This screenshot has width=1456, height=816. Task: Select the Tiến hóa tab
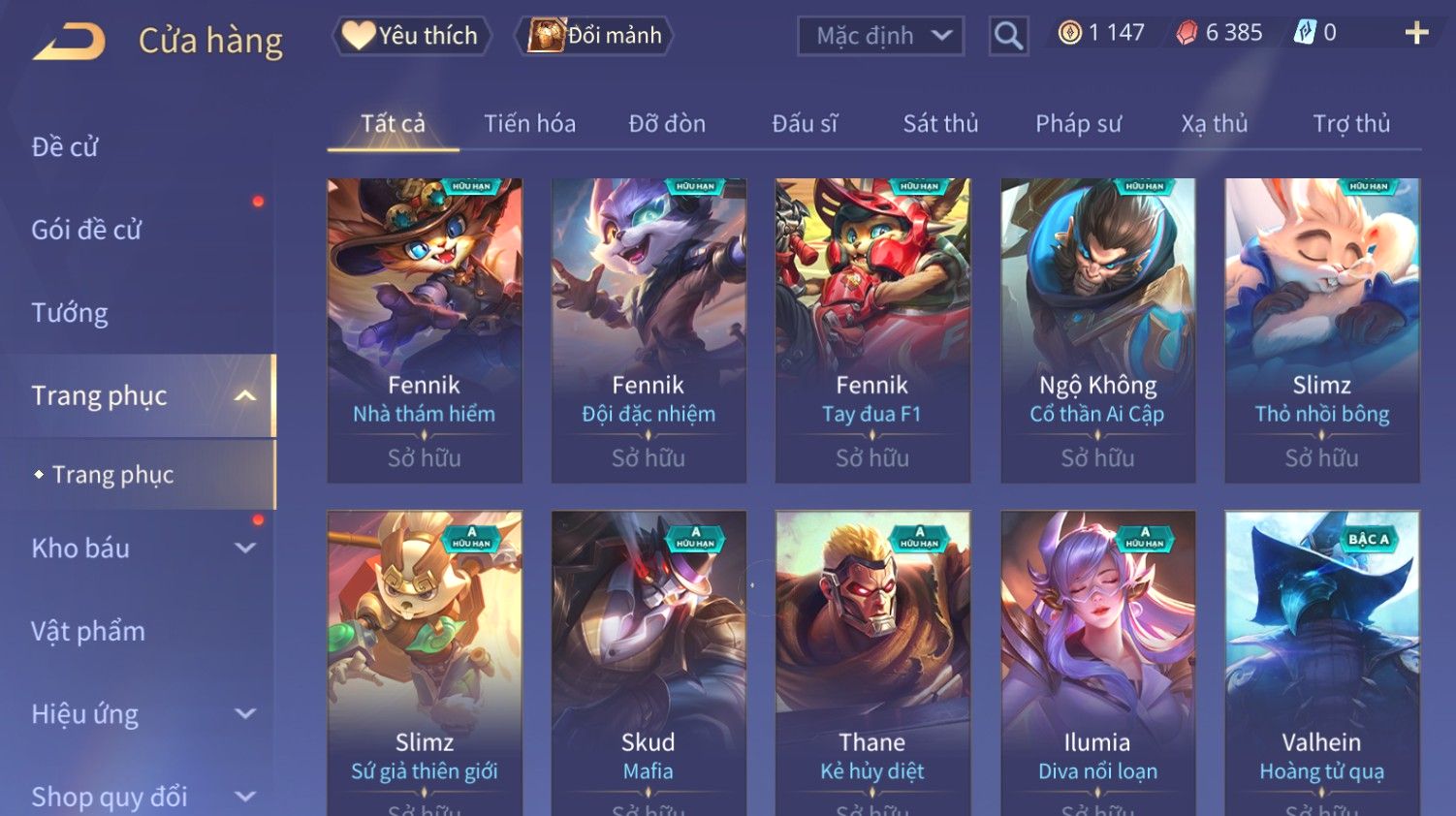529,124
